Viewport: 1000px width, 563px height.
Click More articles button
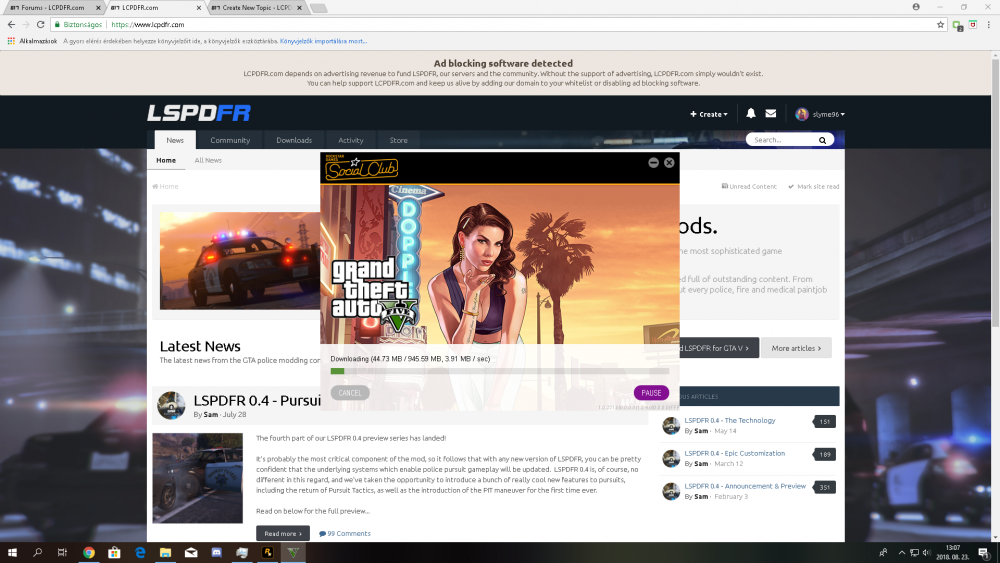796,348
